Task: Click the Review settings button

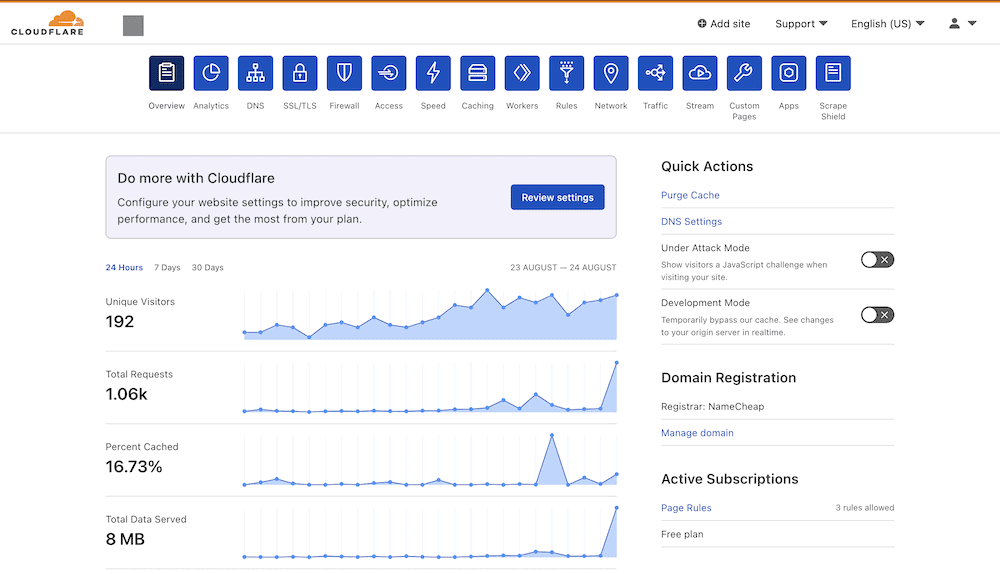Action: (557, 197)
